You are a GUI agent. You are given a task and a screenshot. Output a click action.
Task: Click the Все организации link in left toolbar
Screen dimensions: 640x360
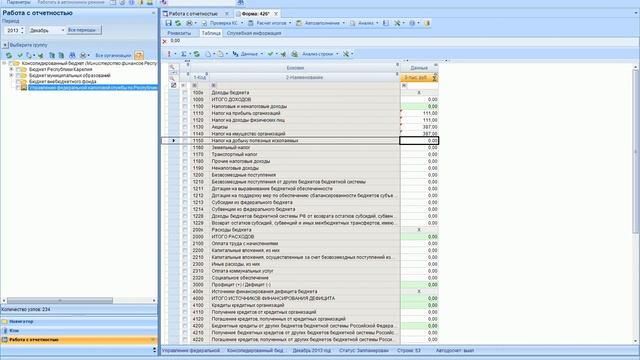point(113,55)
